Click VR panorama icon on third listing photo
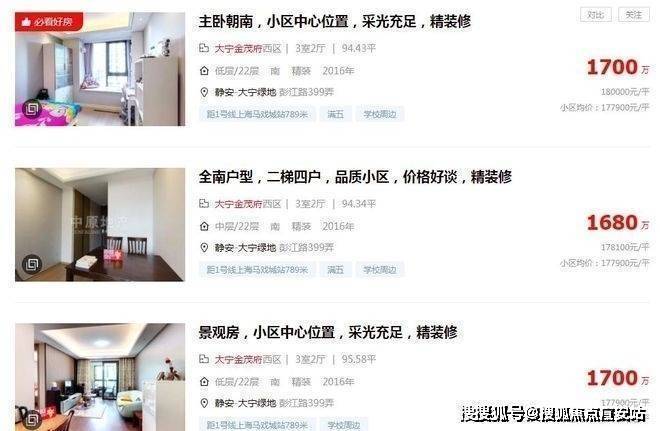The image size is (660, 431). click(32, 420)
